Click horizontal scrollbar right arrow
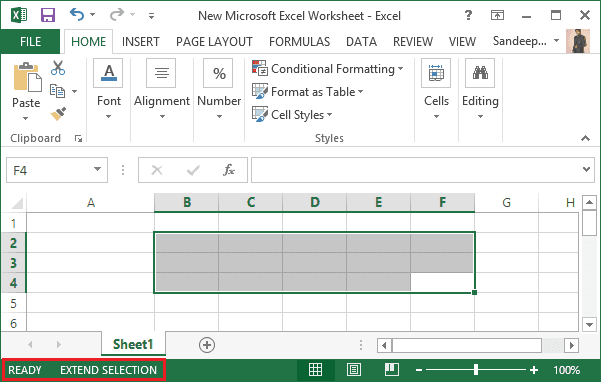602x382 pixels. pos(572,346)
